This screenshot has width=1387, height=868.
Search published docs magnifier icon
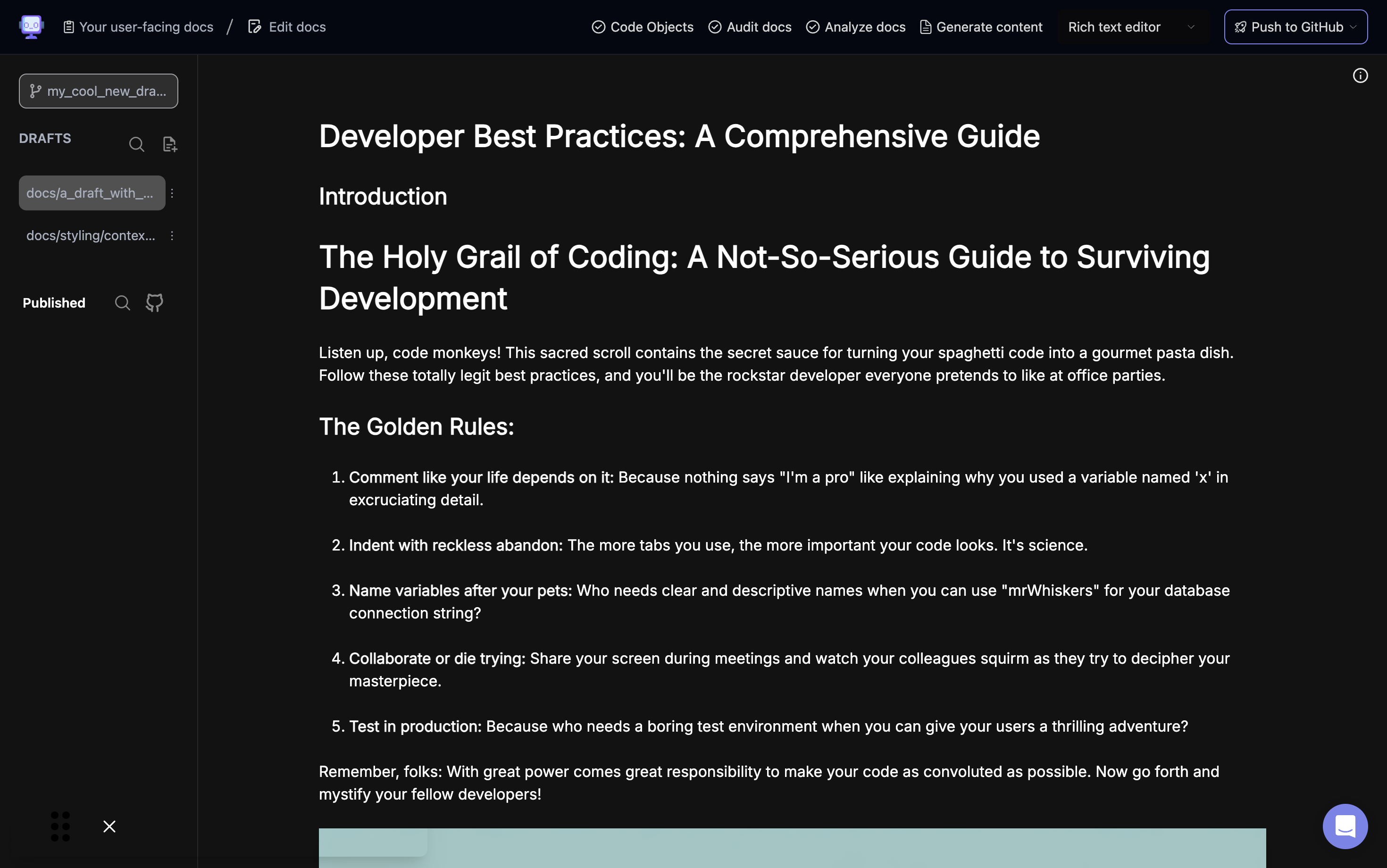click(x=122, y=302)
